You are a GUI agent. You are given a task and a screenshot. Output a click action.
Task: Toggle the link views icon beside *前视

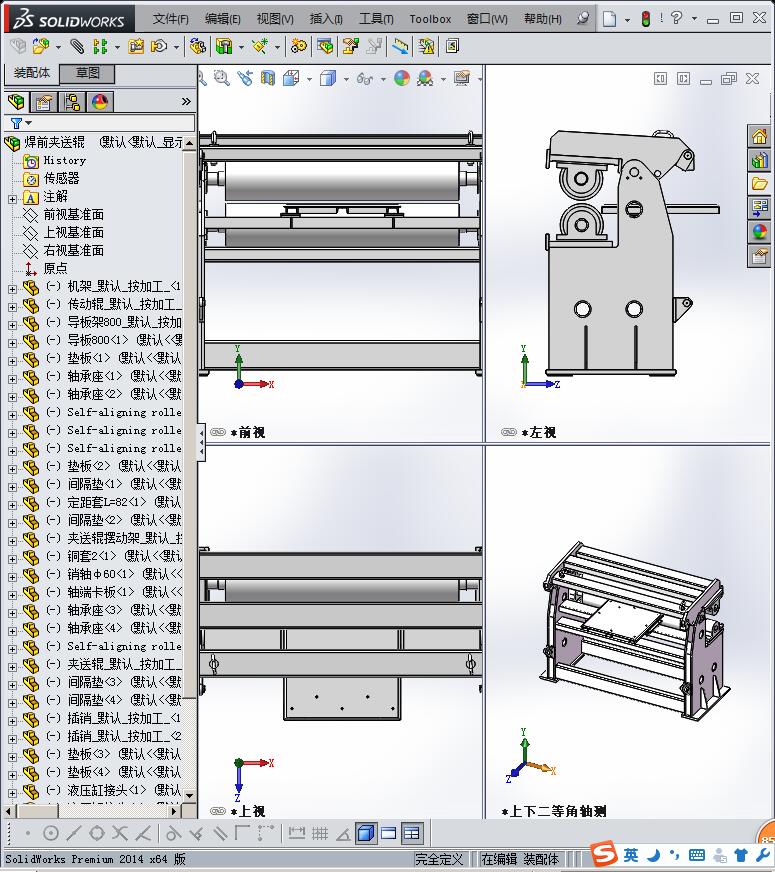tap(217, 432)
